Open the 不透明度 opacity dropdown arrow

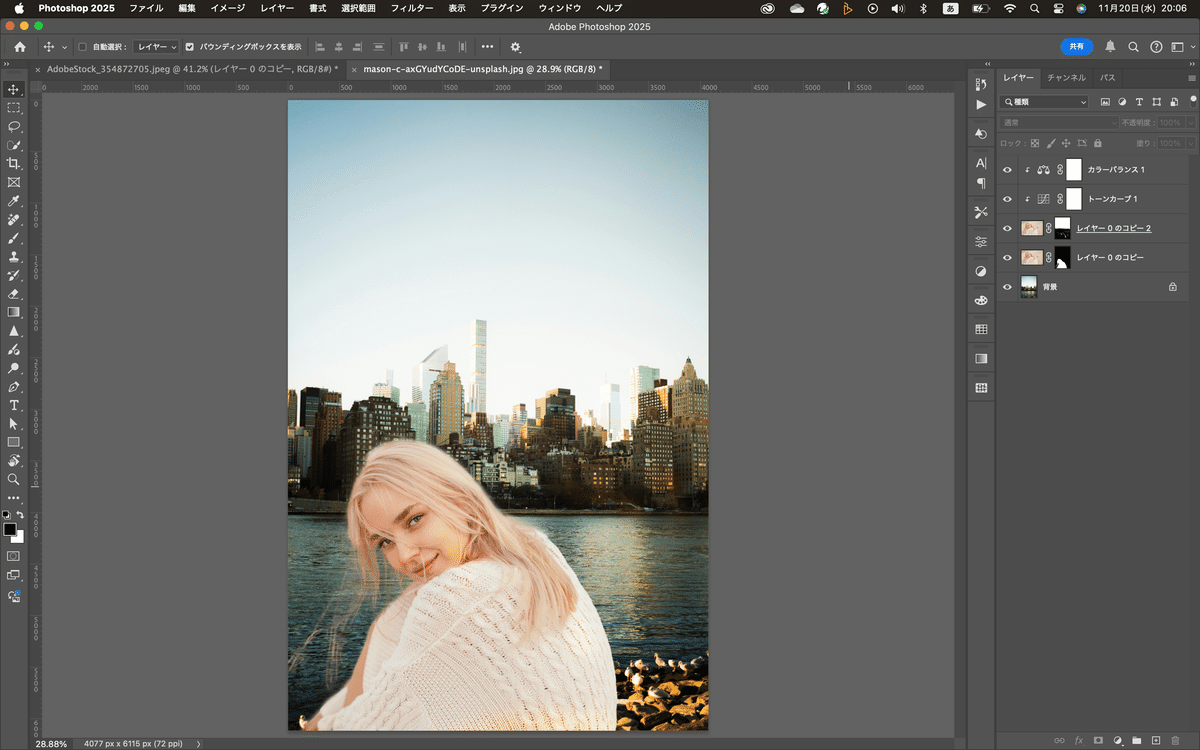pyautogui.click(x=1190, y=122)
